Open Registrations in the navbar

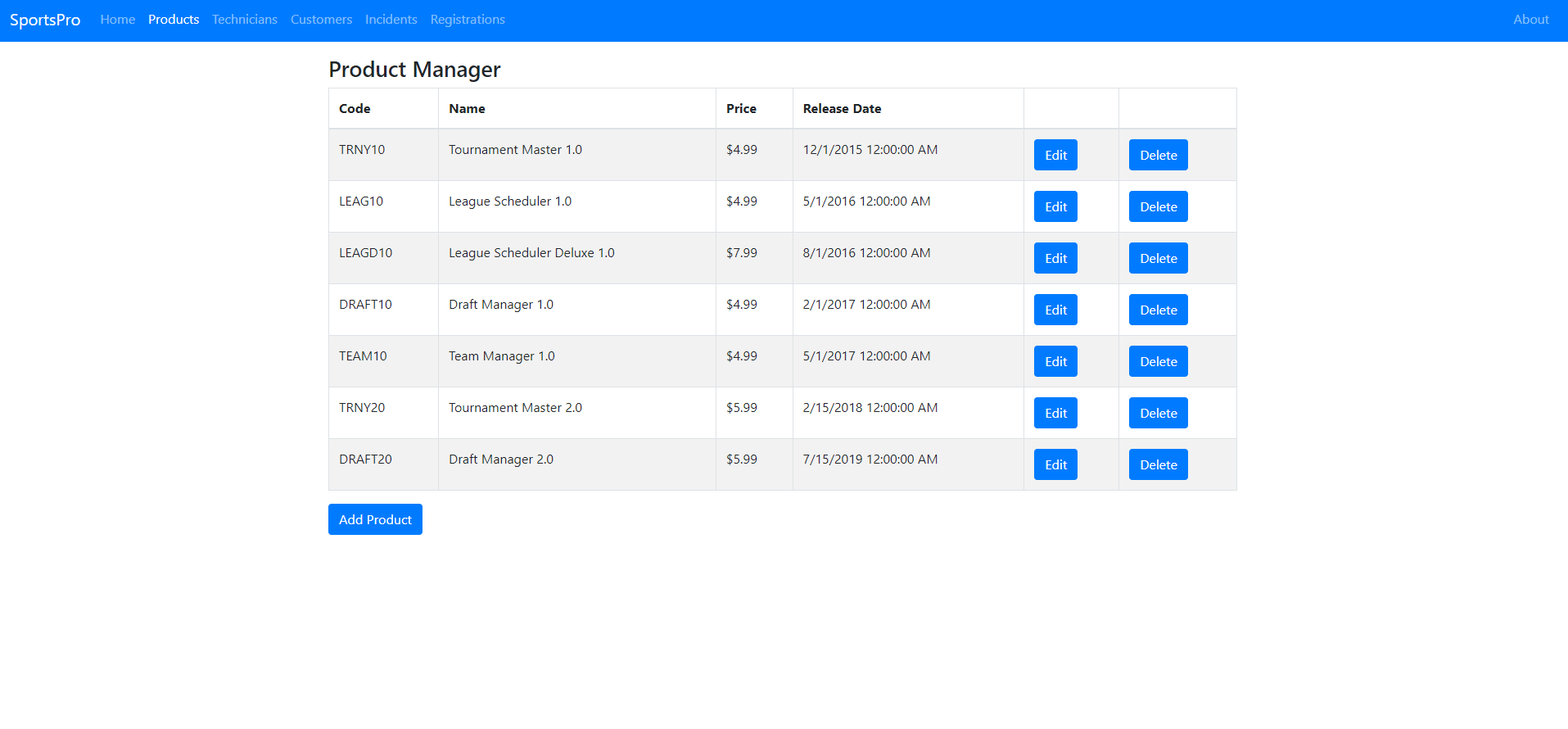coord(468,20)
